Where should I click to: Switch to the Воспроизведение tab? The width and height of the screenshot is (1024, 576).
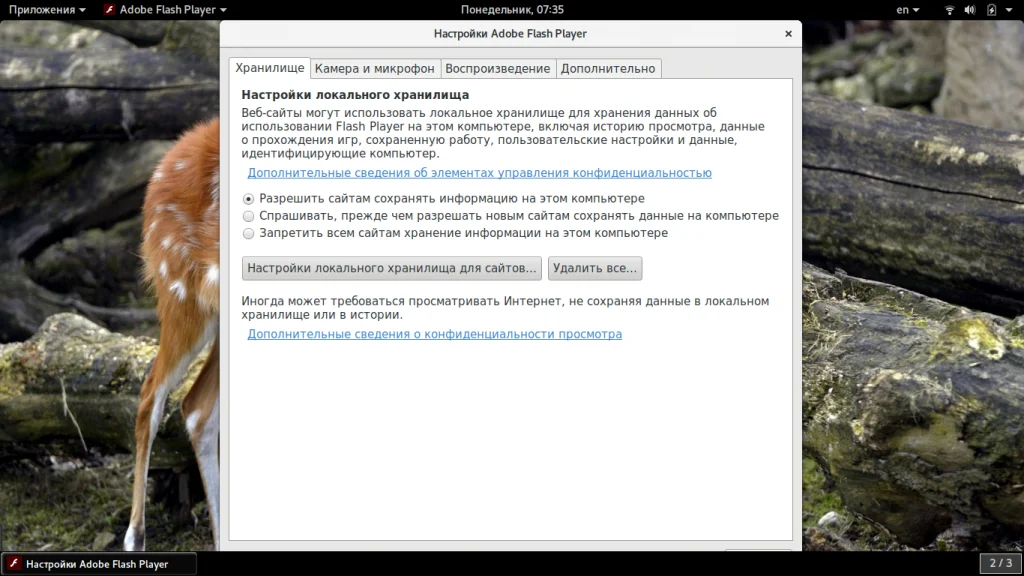click(498, 69)
